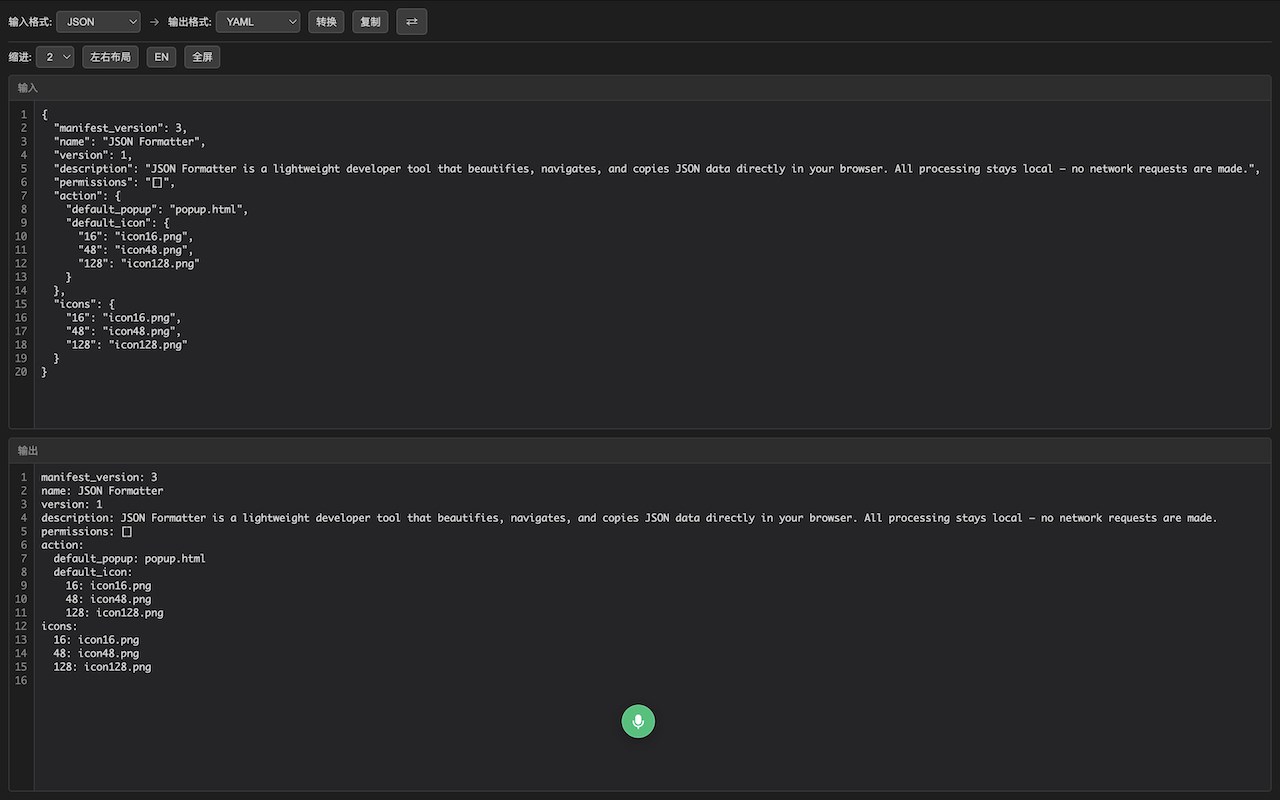Click input line number 20
Screen dimensions: 1280x800
click(x=21, y=372)
